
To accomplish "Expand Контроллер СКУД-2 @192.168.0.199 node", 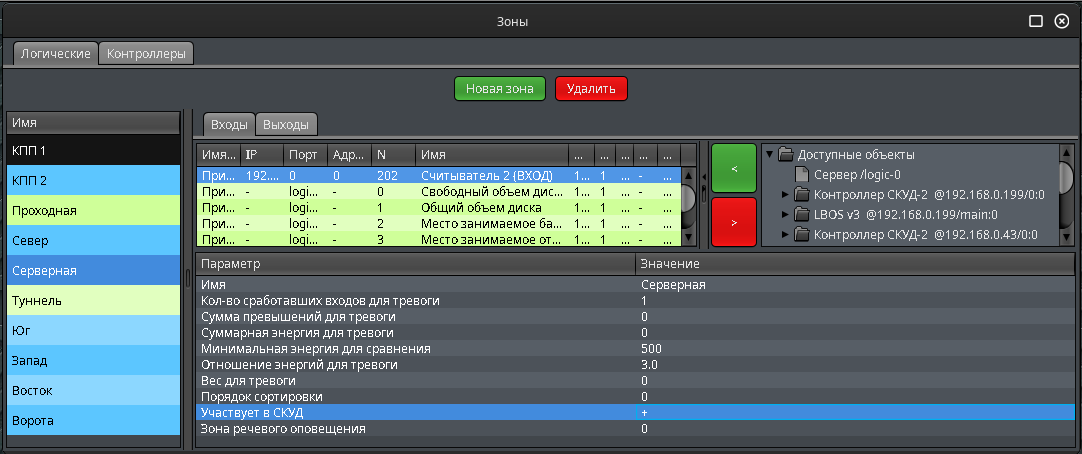I will [x=785, y=195].
